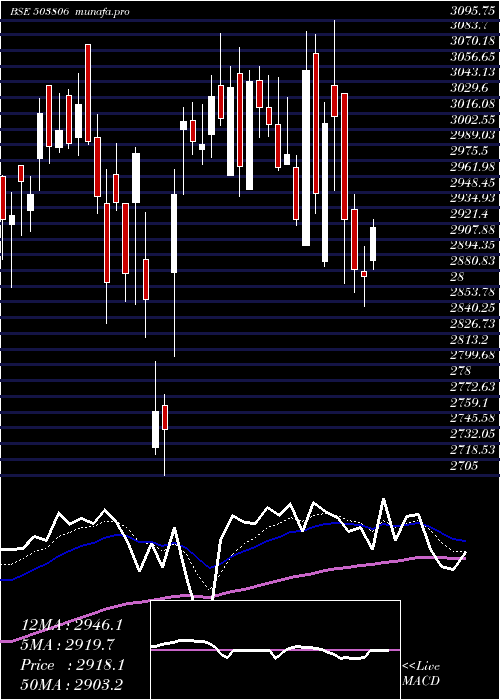The width and height of the screenshot is (500, 700).
Task: Click the 3043.13 price level label
Action: 473,72
